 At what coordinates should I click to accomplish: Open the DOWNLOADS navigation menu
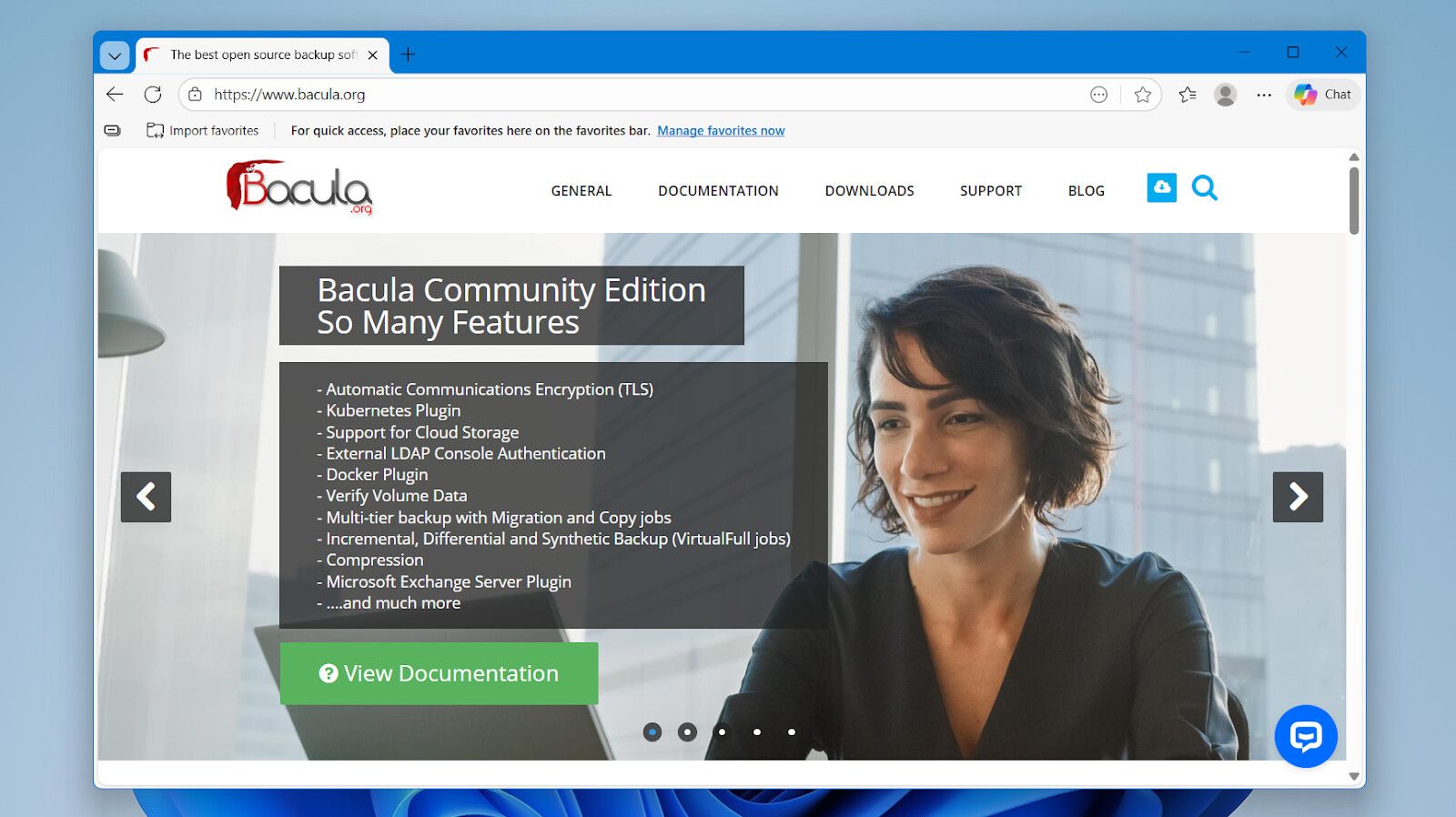pos(870,191)
